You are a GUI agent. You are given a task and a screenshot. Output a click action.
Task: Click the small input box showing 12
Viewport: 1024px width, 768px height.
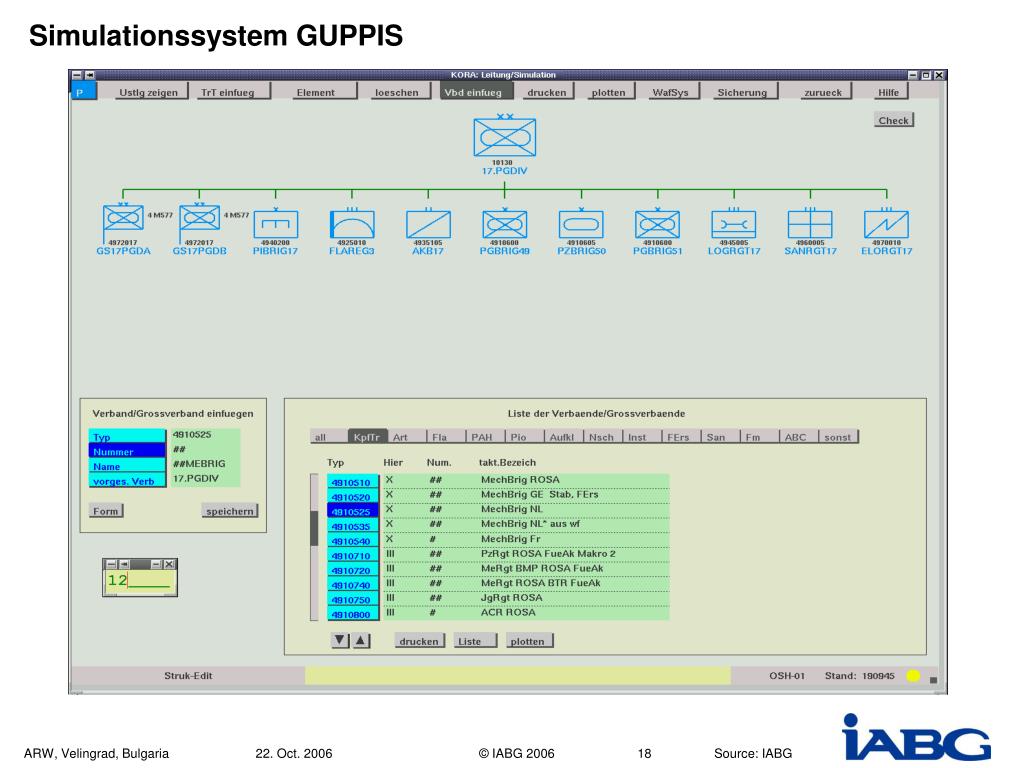[140, 581]
